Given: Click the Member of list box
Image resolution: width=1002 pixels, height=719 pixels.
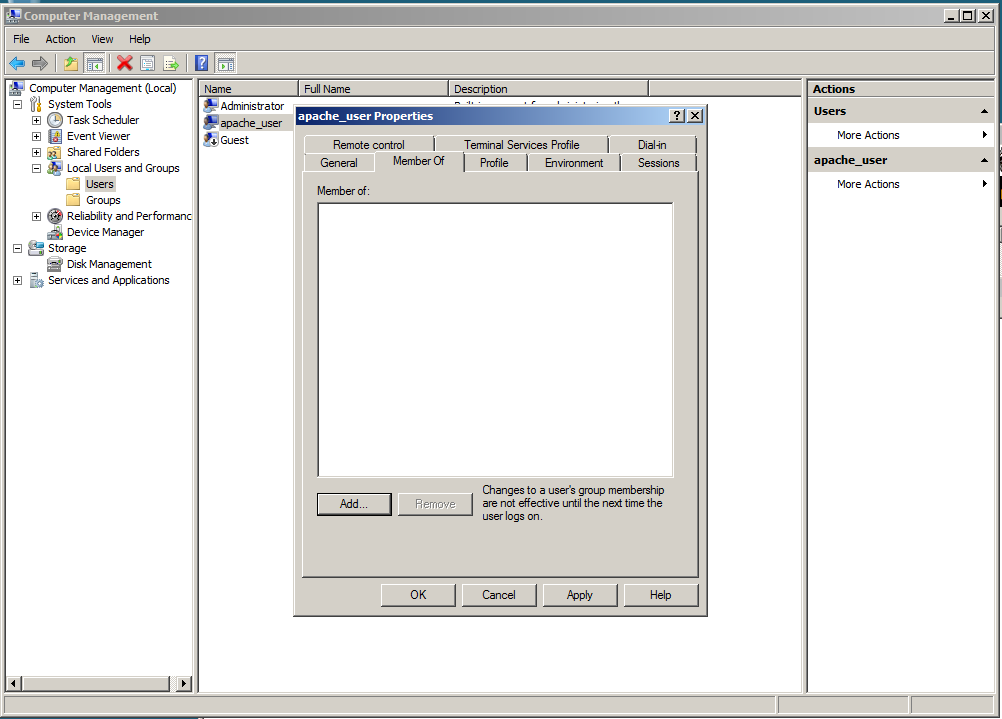Looking at the screenshot, I should (495, 340).
